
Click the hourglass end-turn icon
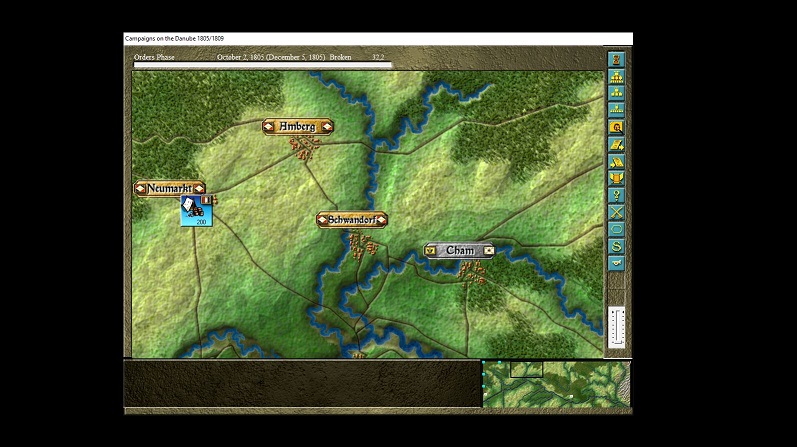tap(616, 59)
